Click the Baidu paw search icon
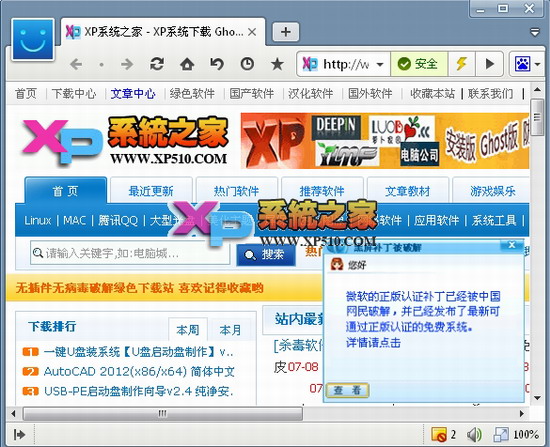The width and height of the screenshot is (550, 447). [522, 64]
